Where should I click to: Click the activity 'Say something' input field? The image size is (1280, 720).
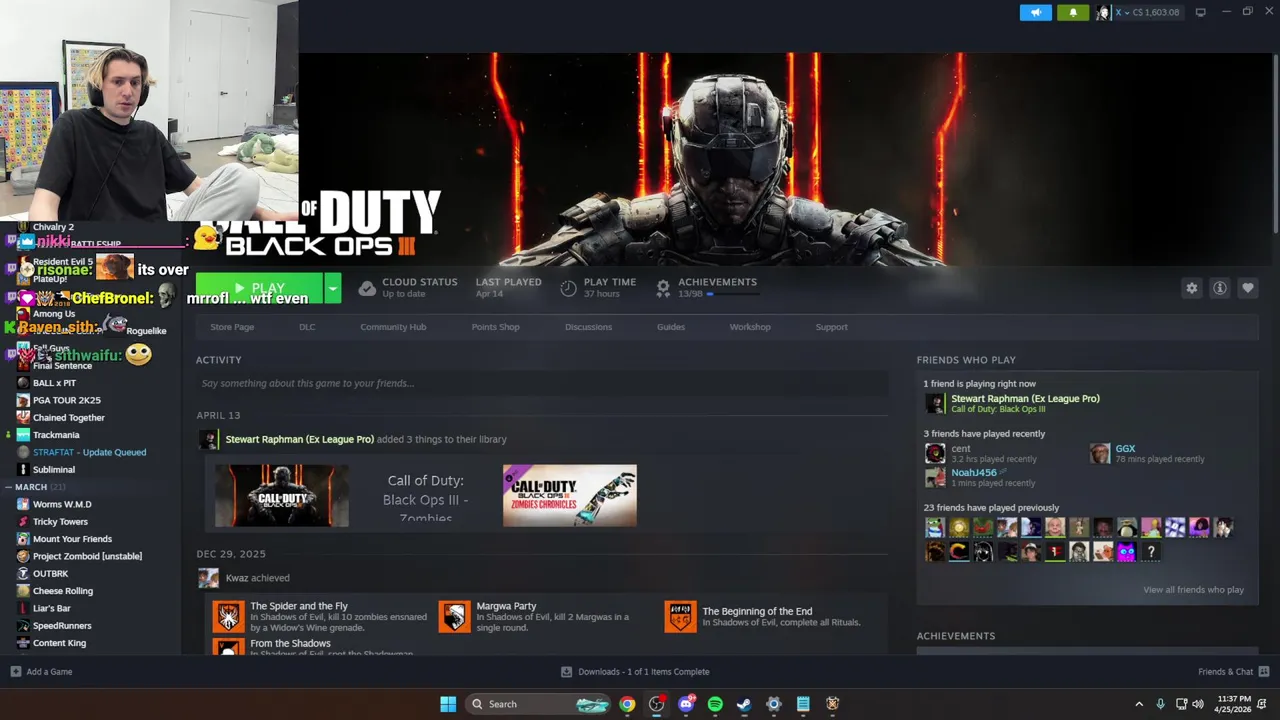(x=542, y=383)
